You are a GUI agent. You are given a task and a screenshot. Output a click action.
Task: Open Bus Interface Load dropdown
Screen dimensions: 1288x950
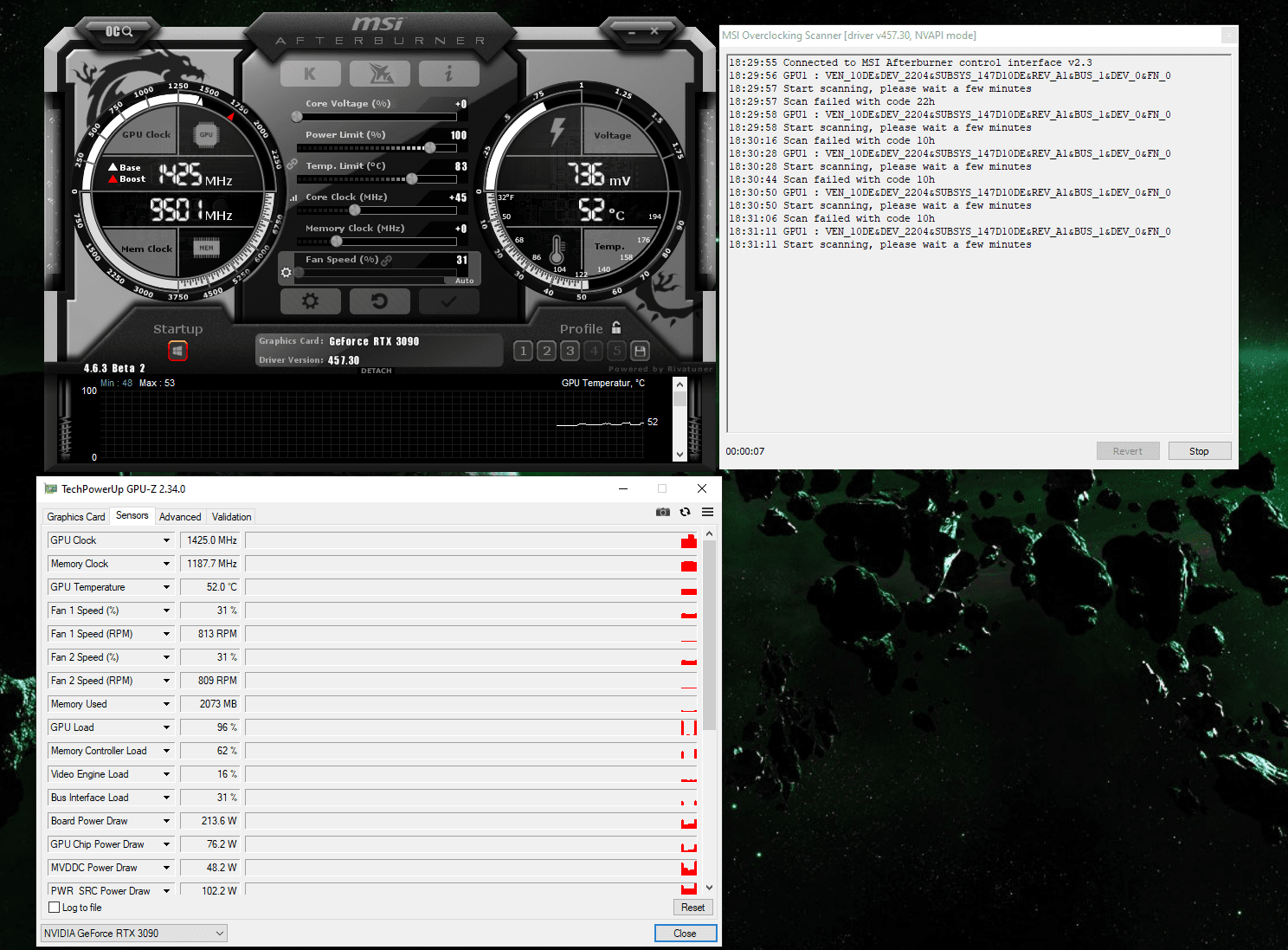pos(167,798)
